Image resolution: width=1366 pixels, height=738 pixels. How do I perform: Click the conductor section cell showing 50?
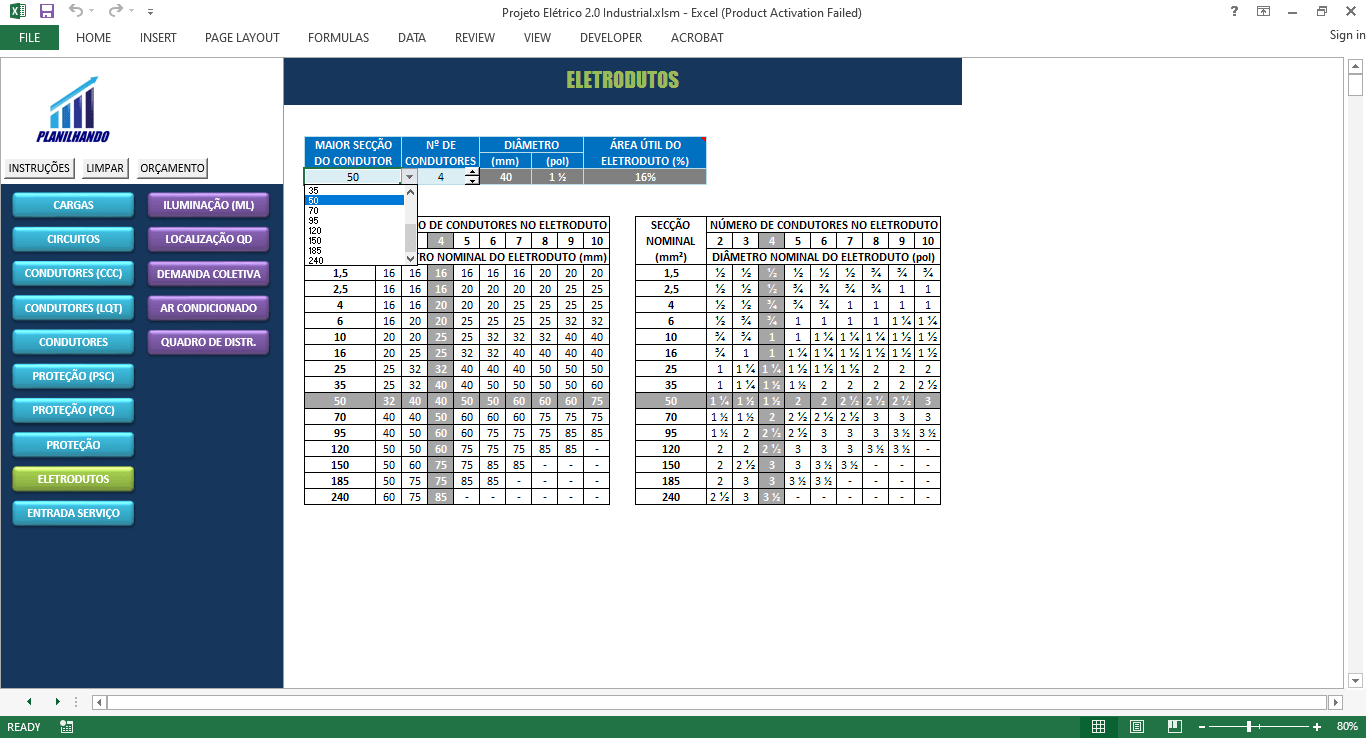tap(354, 177)
